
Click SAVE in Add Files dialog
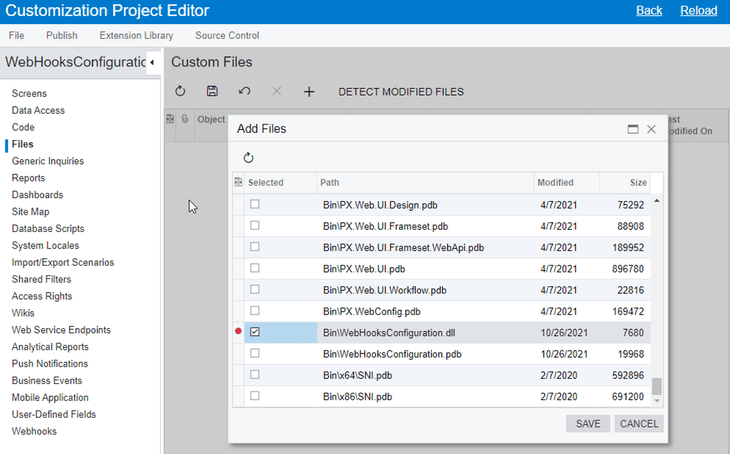(588, 424)
